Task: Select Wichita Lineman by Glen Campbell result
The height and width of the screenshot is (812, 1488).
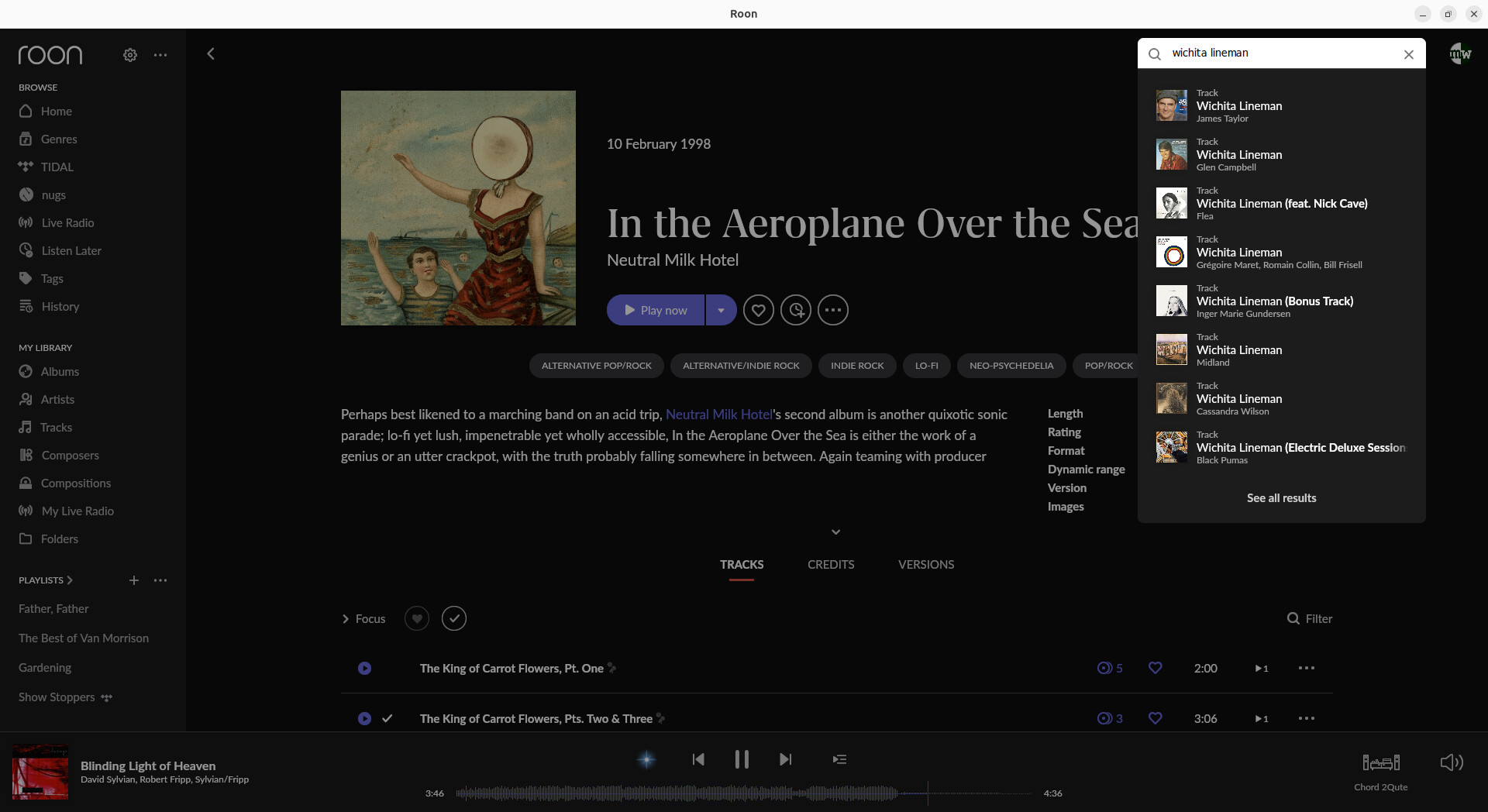Action: 1282,154
